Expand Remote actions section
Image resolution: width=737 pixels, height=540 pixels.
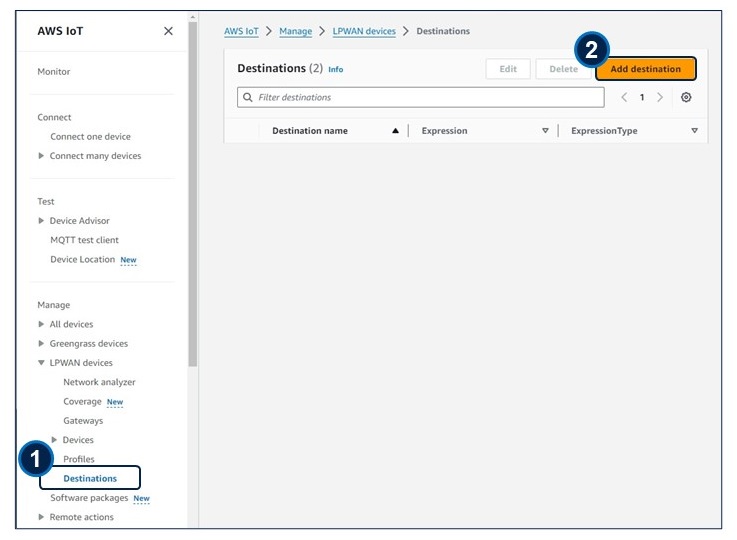click(x=41, y=517)
